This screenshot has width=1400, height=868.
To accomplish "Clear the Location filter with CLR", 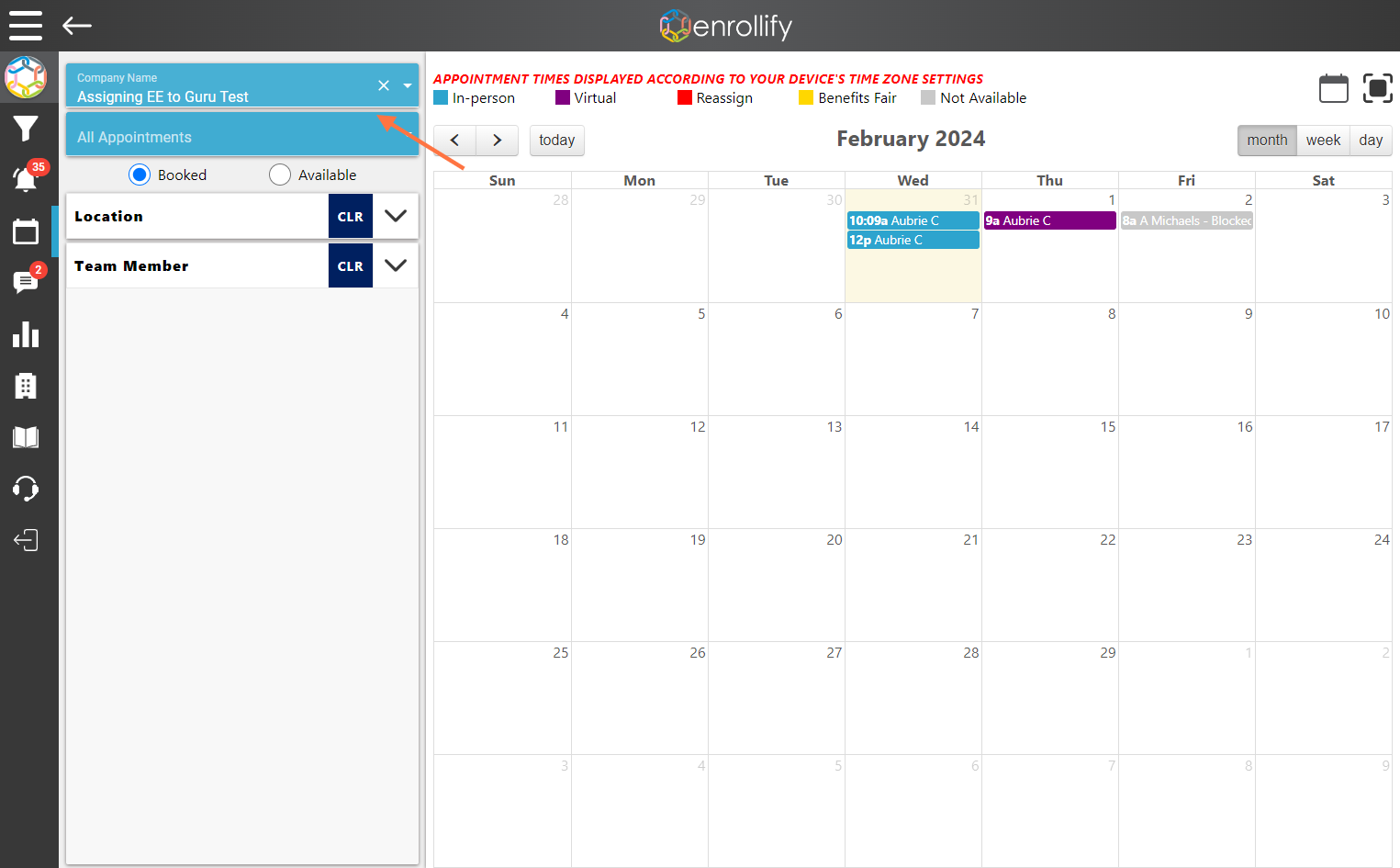I will tap(351, 216).
